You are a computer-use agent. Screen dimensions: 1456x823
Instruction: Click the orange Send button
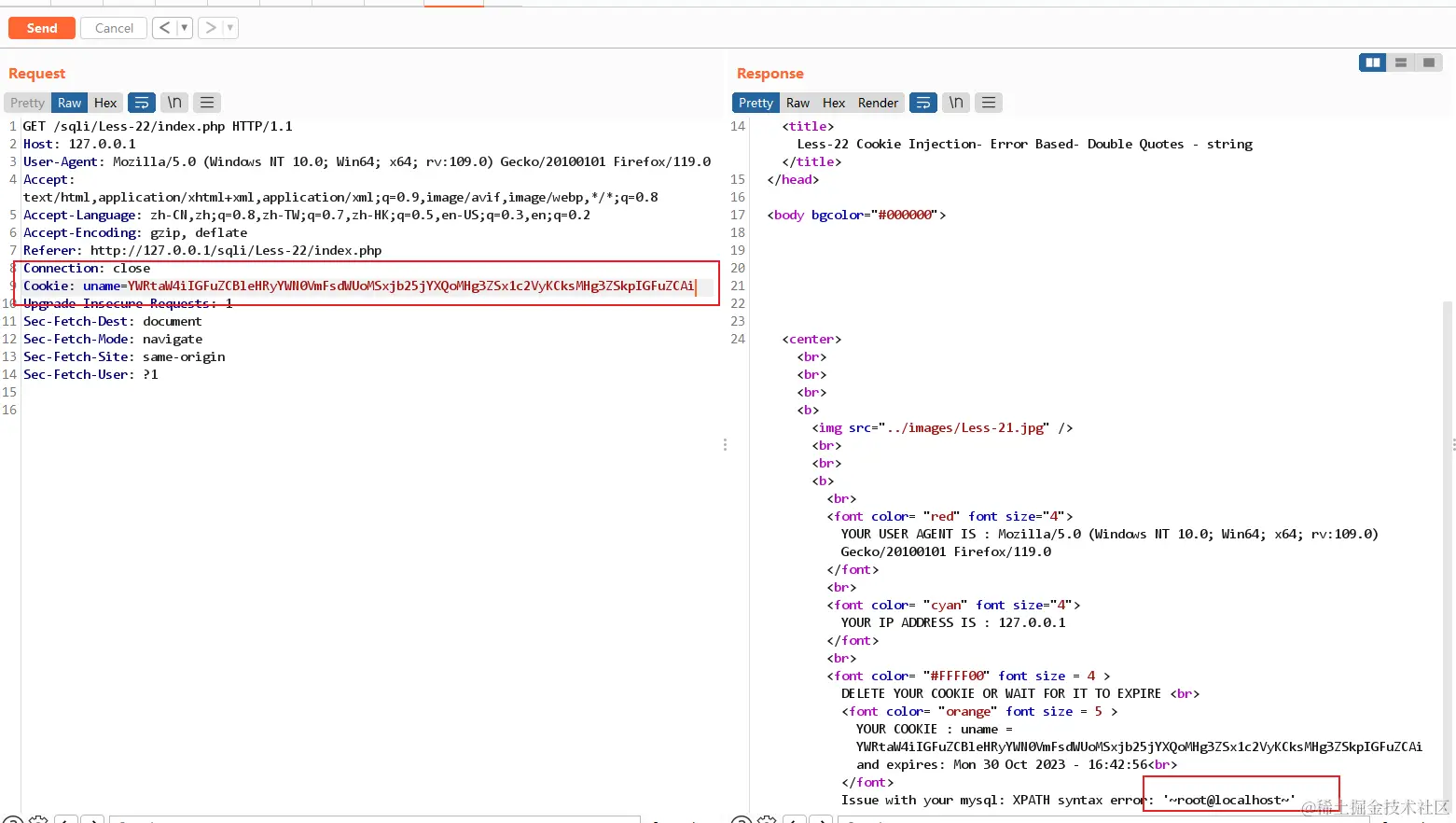tap(42, 28)
